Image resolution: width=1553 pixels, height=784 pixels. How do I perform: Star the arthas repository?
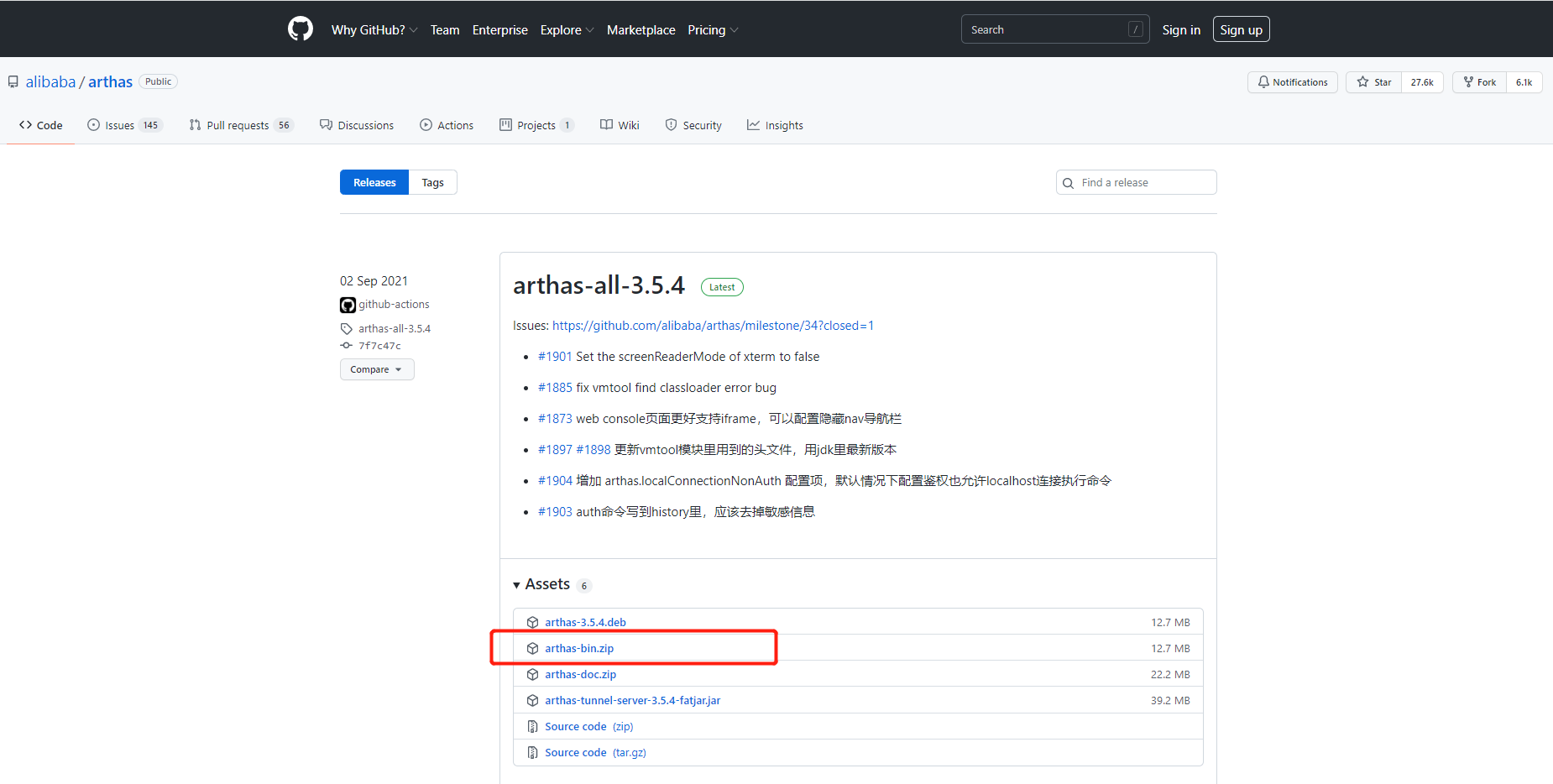coord(1373,82)
